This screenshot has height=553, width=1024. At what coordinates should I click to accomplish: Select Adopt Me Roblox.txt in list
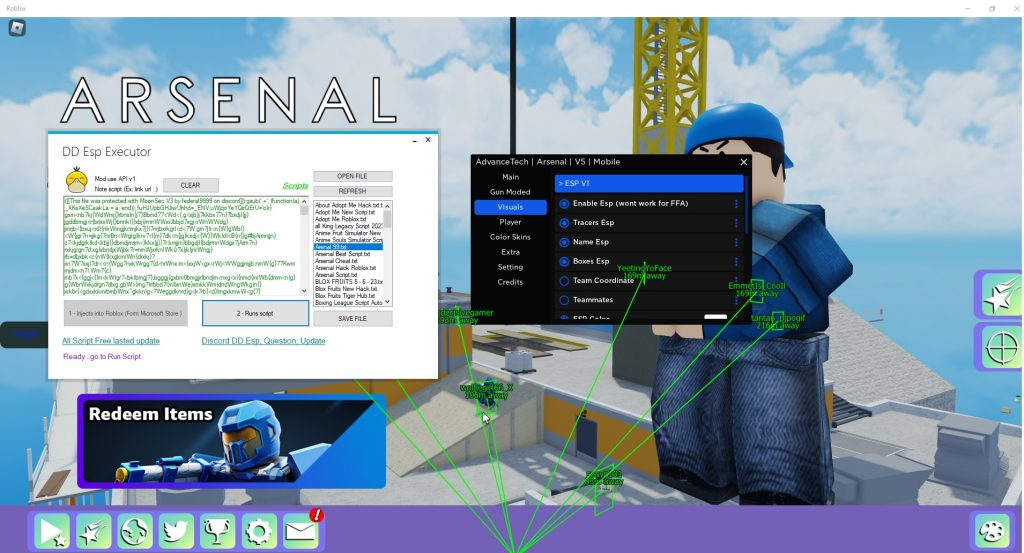coord(347,219)
